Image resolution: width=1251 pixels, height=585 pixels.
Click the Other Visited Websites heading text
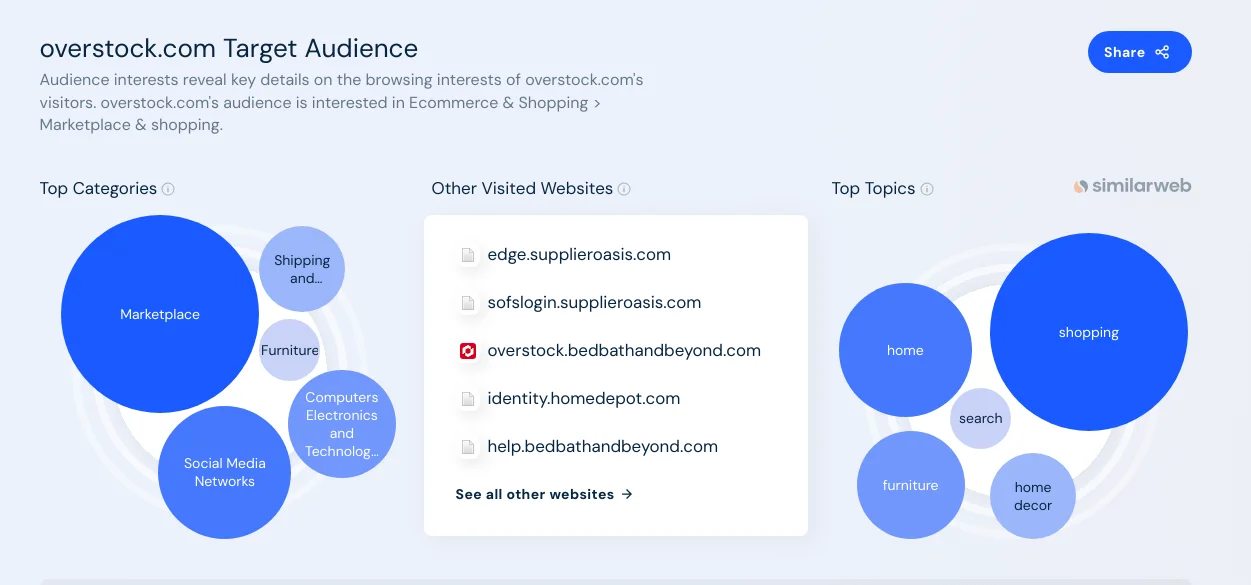pos(522,188)
